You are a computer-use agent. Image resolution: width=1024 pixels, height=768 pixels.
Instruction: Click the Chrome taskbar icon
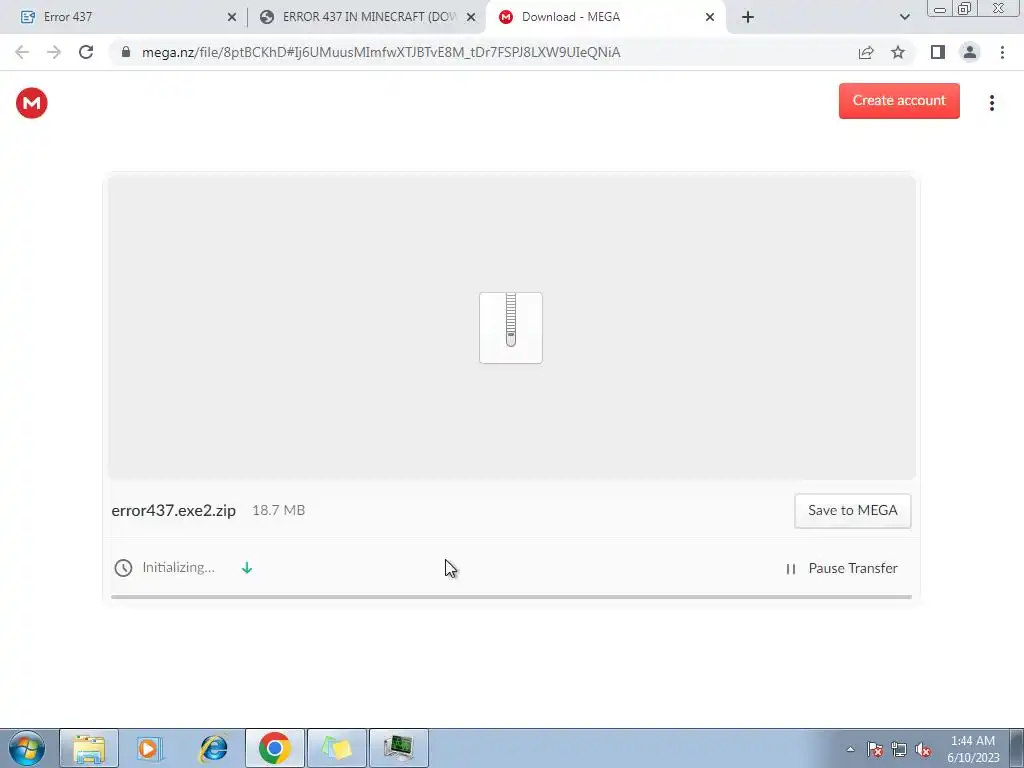(x=274, y=748)
